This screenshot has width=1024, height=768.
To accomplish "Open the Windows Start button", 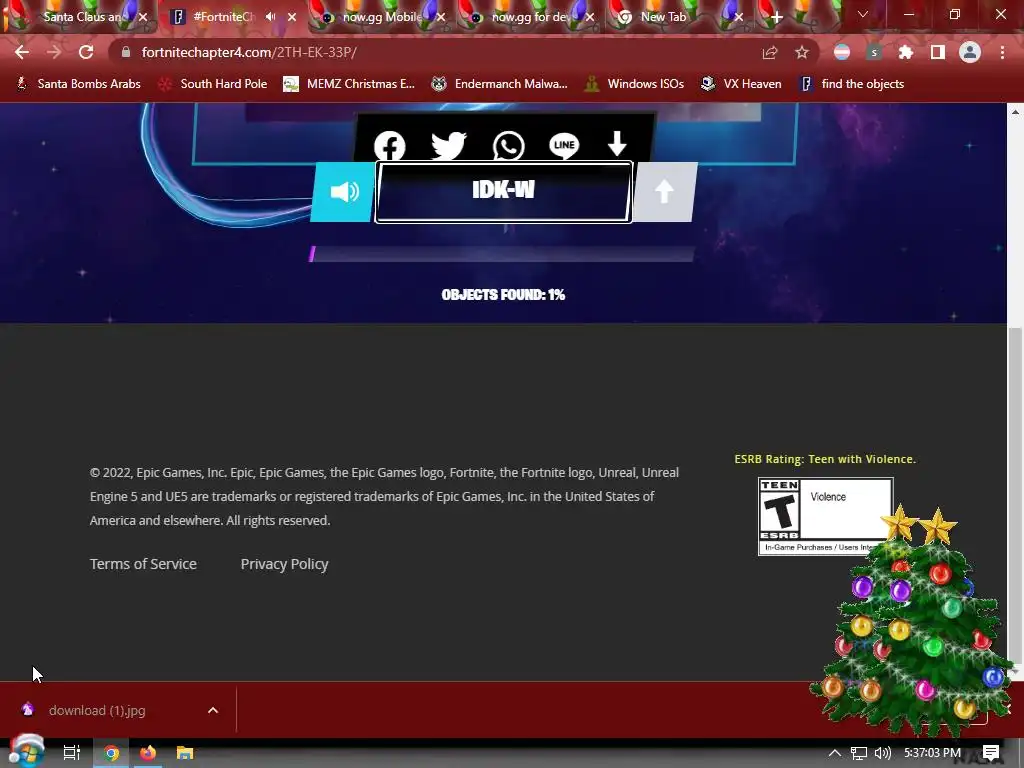I will 26,752.
